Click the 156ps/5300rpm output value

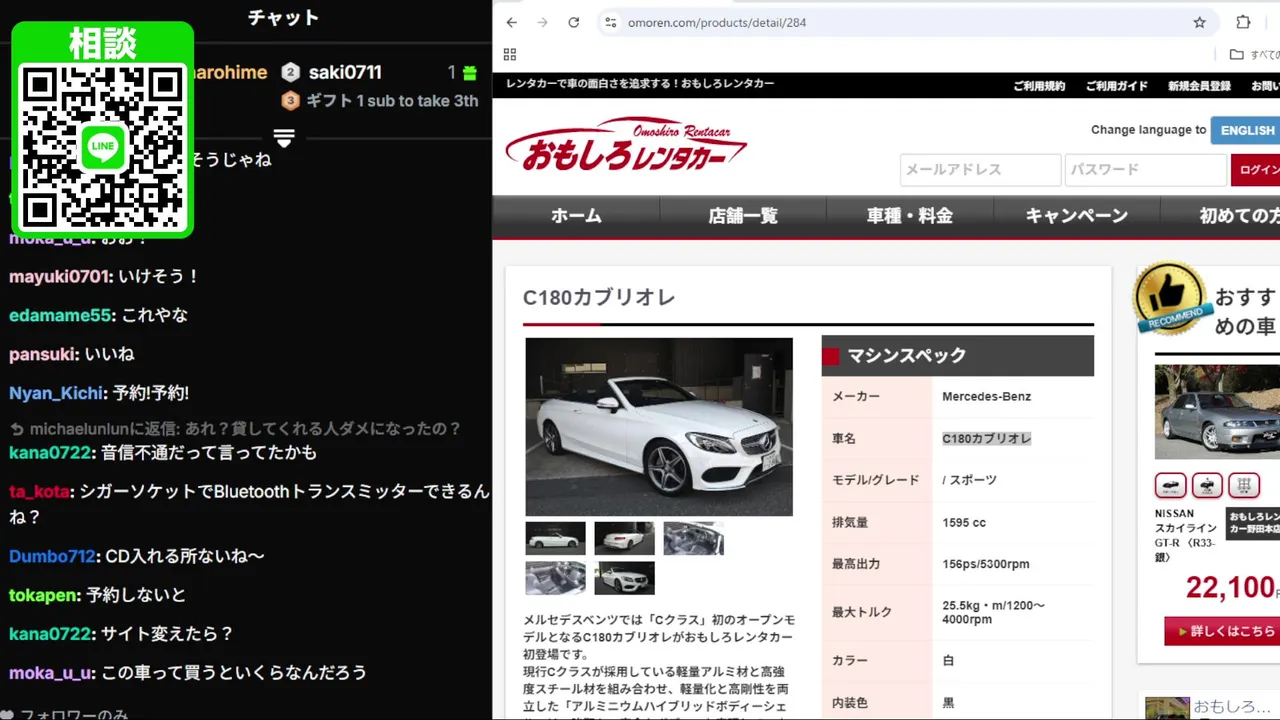pos(986,564)
